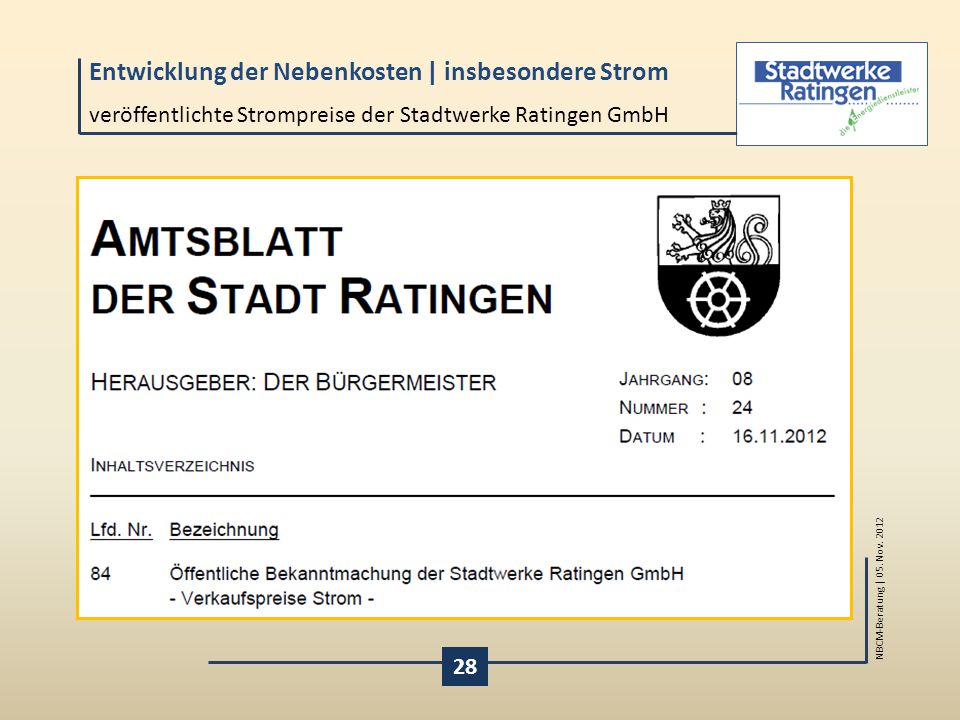Click the 'DATUM' label
Image resolution: width=960 pixels, height=720 pixels.
pos(647,437)
